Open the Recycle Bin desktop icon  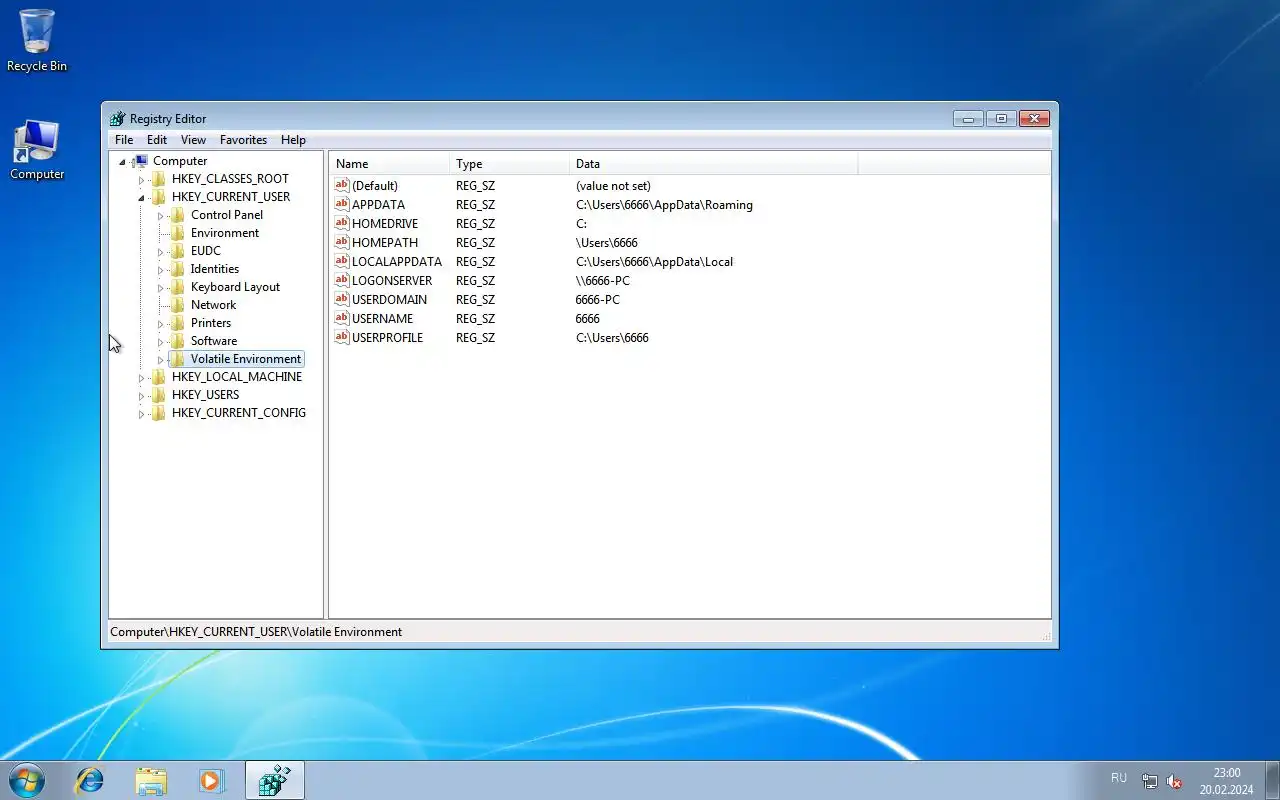point(37,40)
